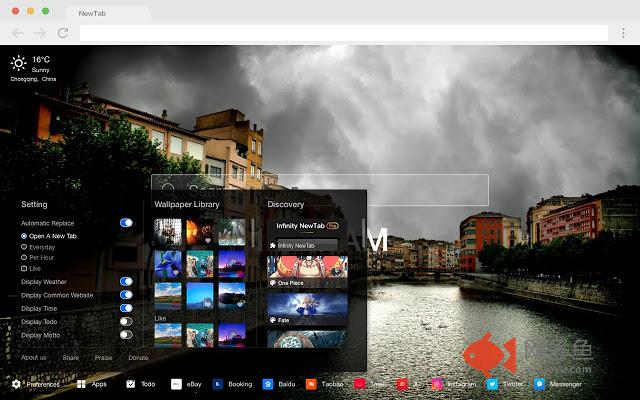This screenshot has height=400, width=640.
Task: Open the Apps grid icon
Action: (x=81, y=384)
